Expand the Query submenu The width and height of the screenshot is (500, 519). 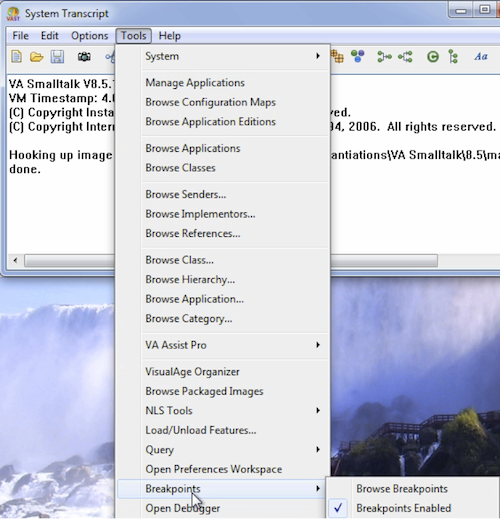click(x=222, y=450)
